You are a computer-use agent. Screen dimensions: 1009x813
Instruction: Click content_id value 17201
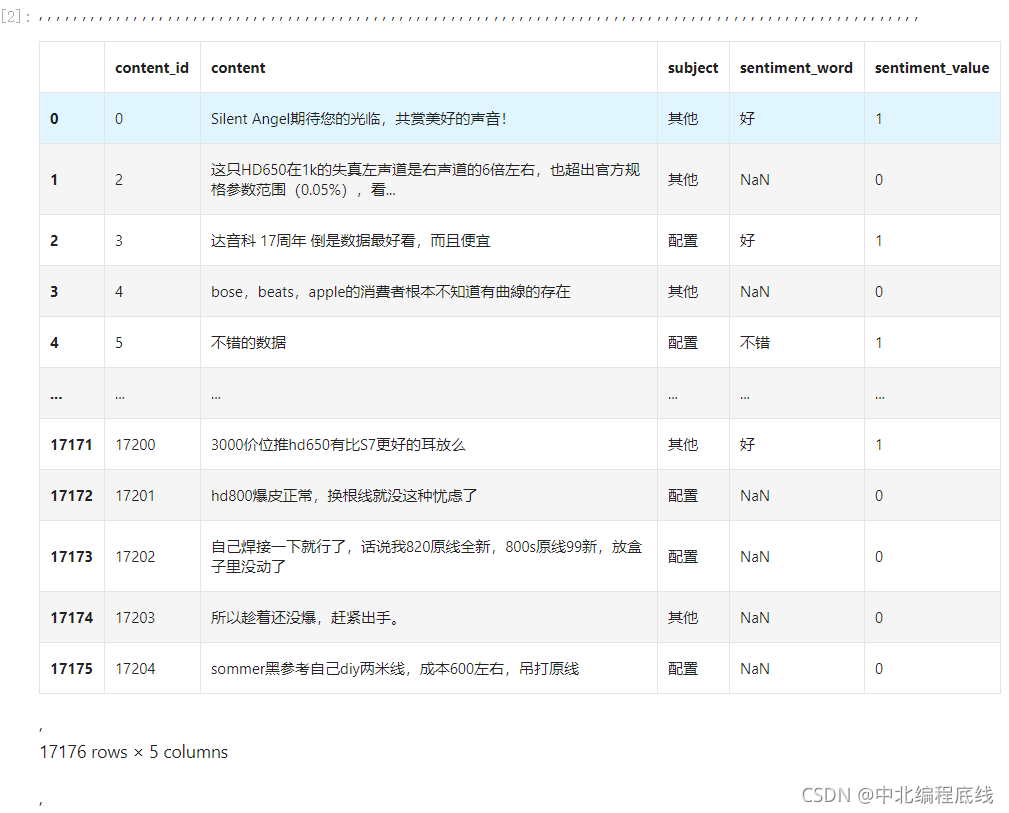135,496
